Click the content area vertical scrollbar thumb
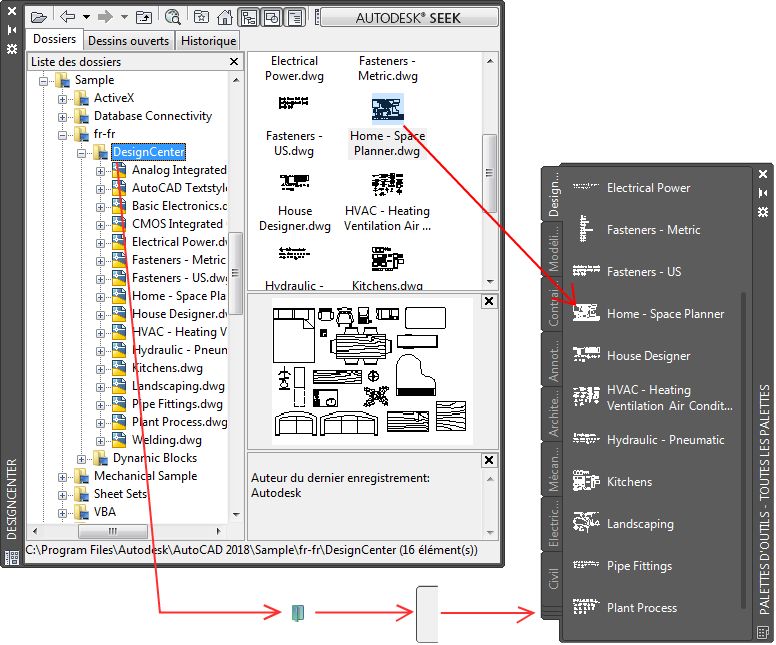The image size is (776, 645). click(489, 173)
